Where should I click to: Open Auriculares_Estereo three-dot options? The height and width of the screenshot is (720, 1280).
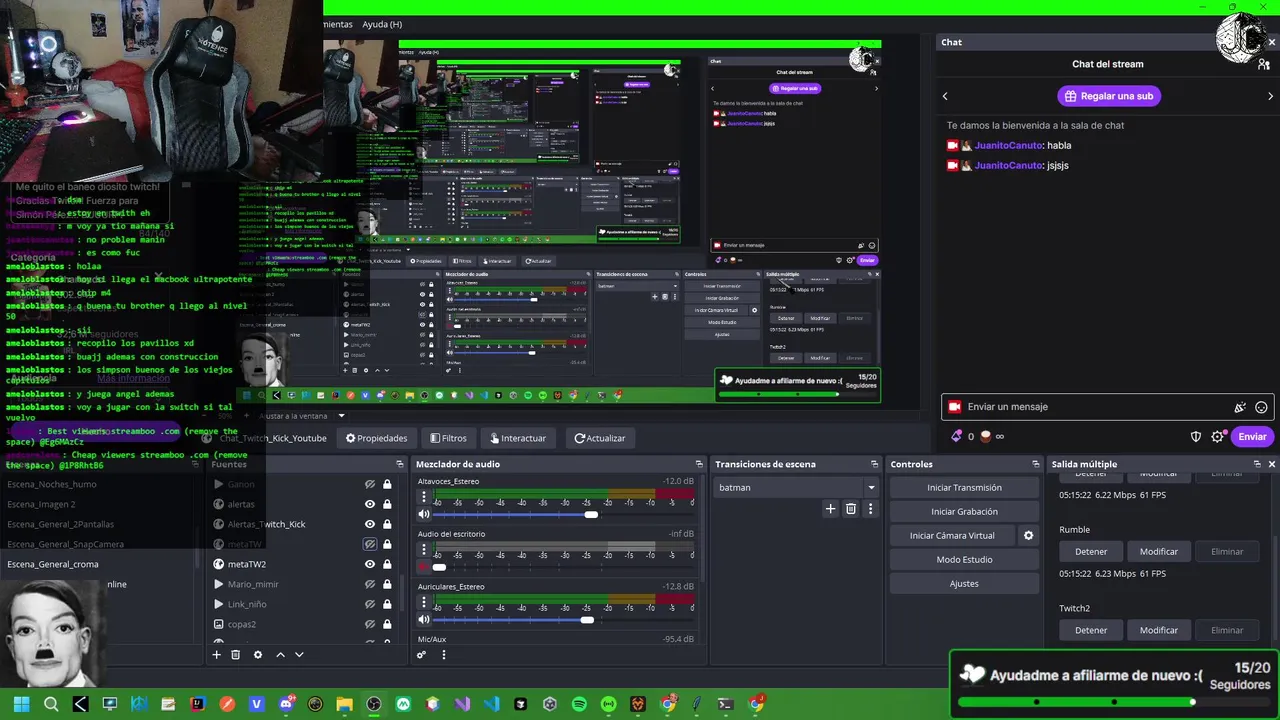tap(424, 602)
